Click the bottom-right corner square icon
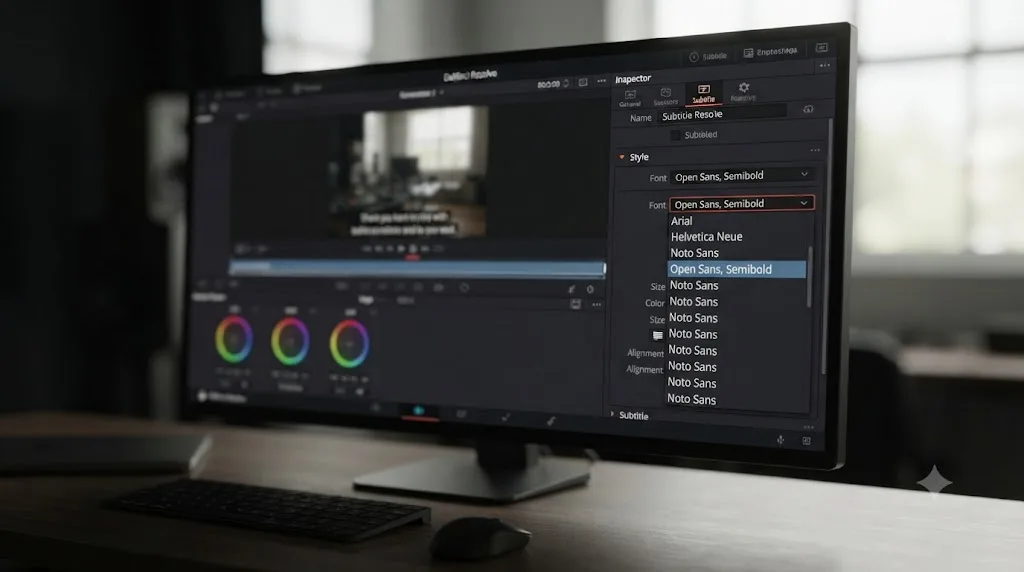This screenshot has width=1024, height=572. click(x=807, y=441)
